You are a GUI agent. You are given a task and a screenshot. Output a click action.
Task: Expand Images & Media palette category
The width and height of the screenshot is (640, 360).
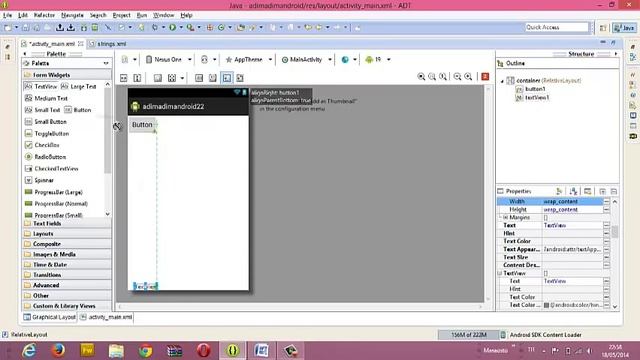coord(67,254)
